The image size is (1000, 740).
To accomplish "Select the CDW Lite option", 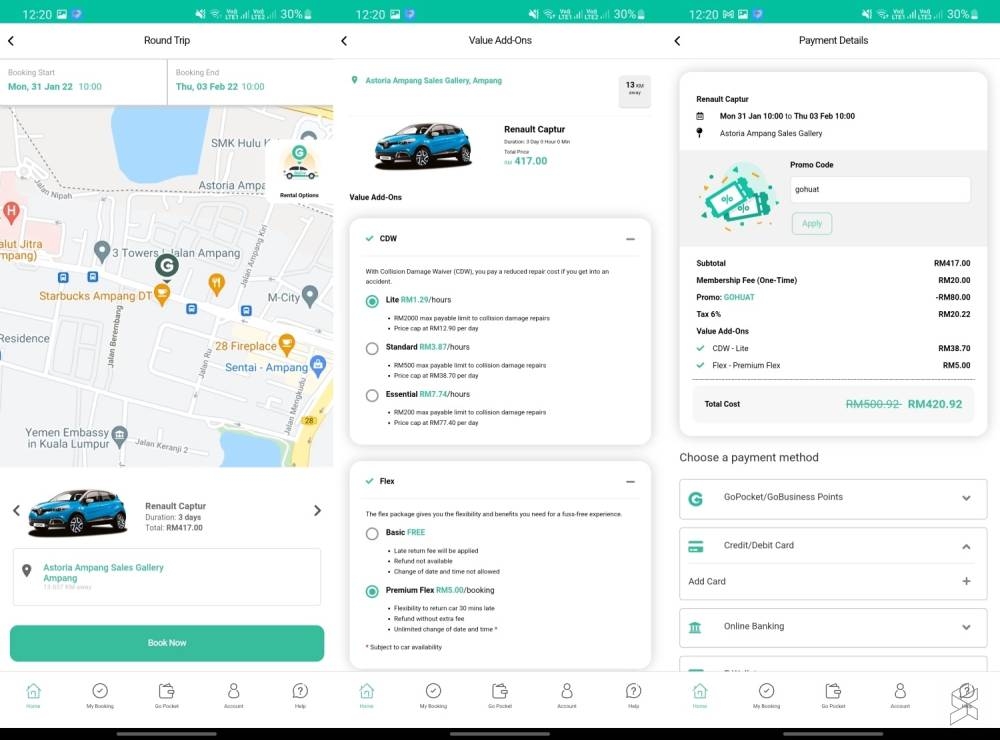I will [372, 301].
